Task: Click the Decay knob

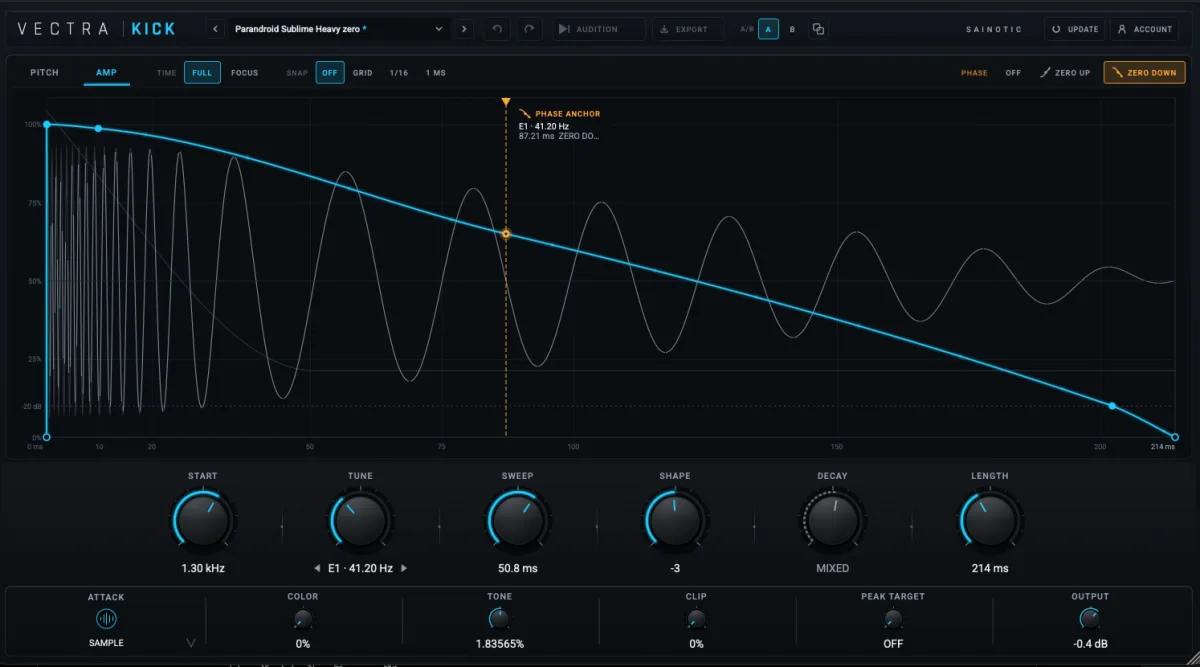Action: click(832, 520)
